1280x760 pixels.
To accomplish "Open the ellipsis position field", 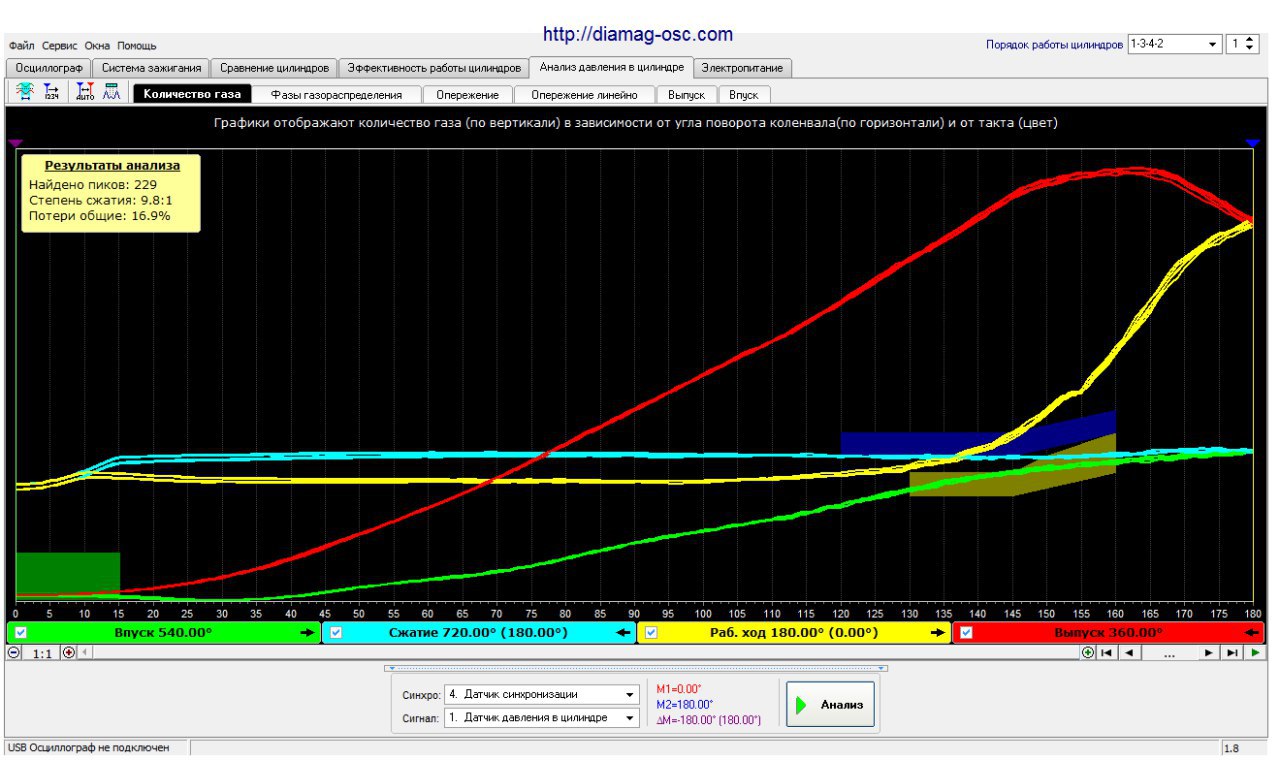I will pos(1169,652).
